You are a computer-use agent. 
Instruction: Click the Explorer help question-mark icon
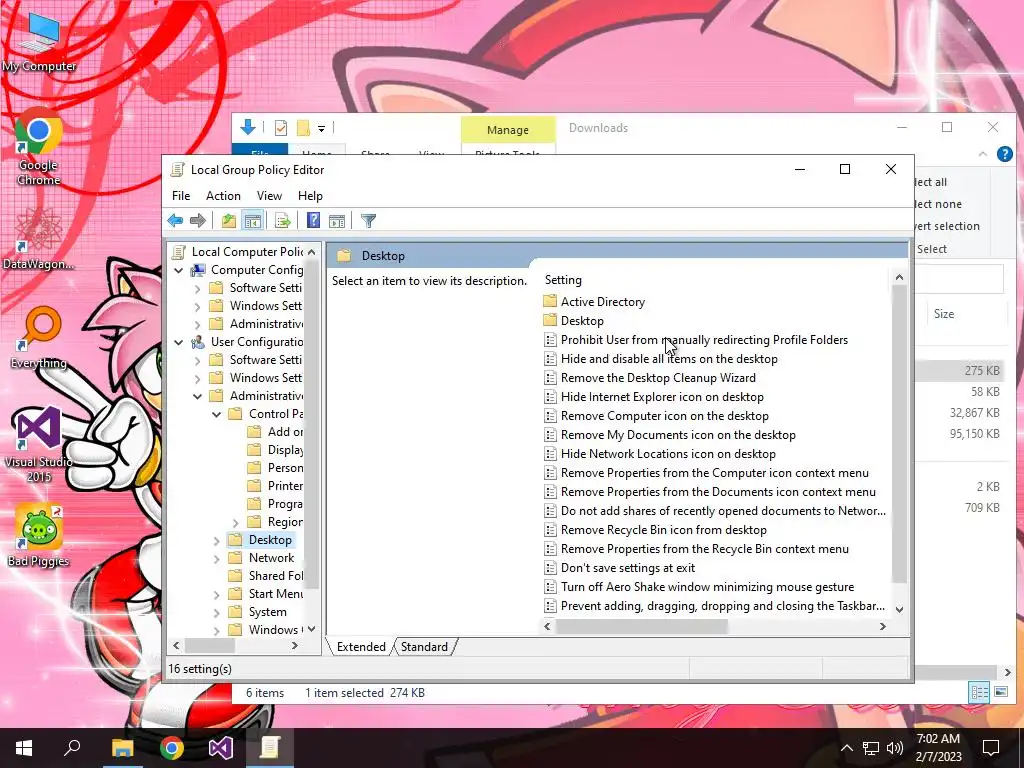click(1004, 154)
